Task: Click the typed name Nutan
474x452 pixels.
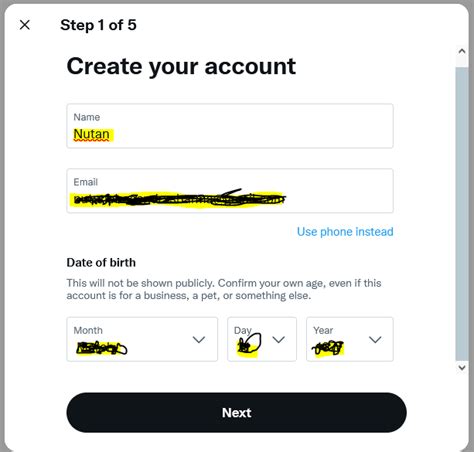Action: coord(91,134)
